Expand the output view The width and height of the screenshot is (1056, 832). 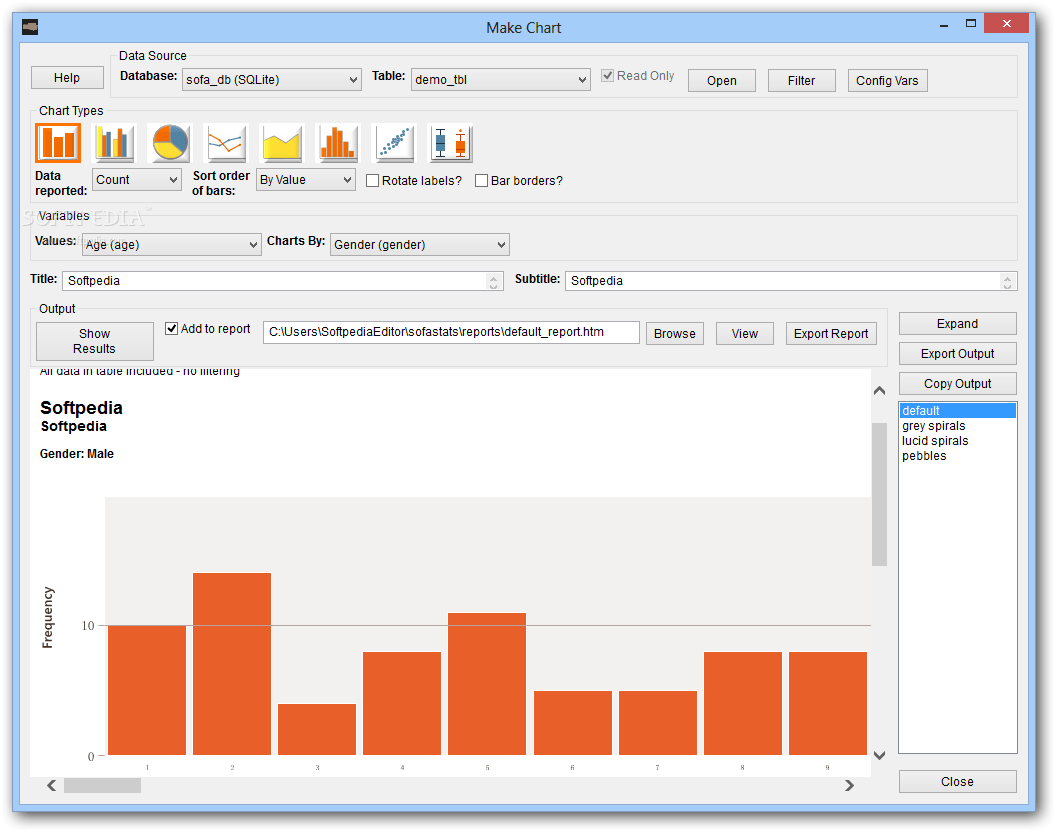point(957,323)
